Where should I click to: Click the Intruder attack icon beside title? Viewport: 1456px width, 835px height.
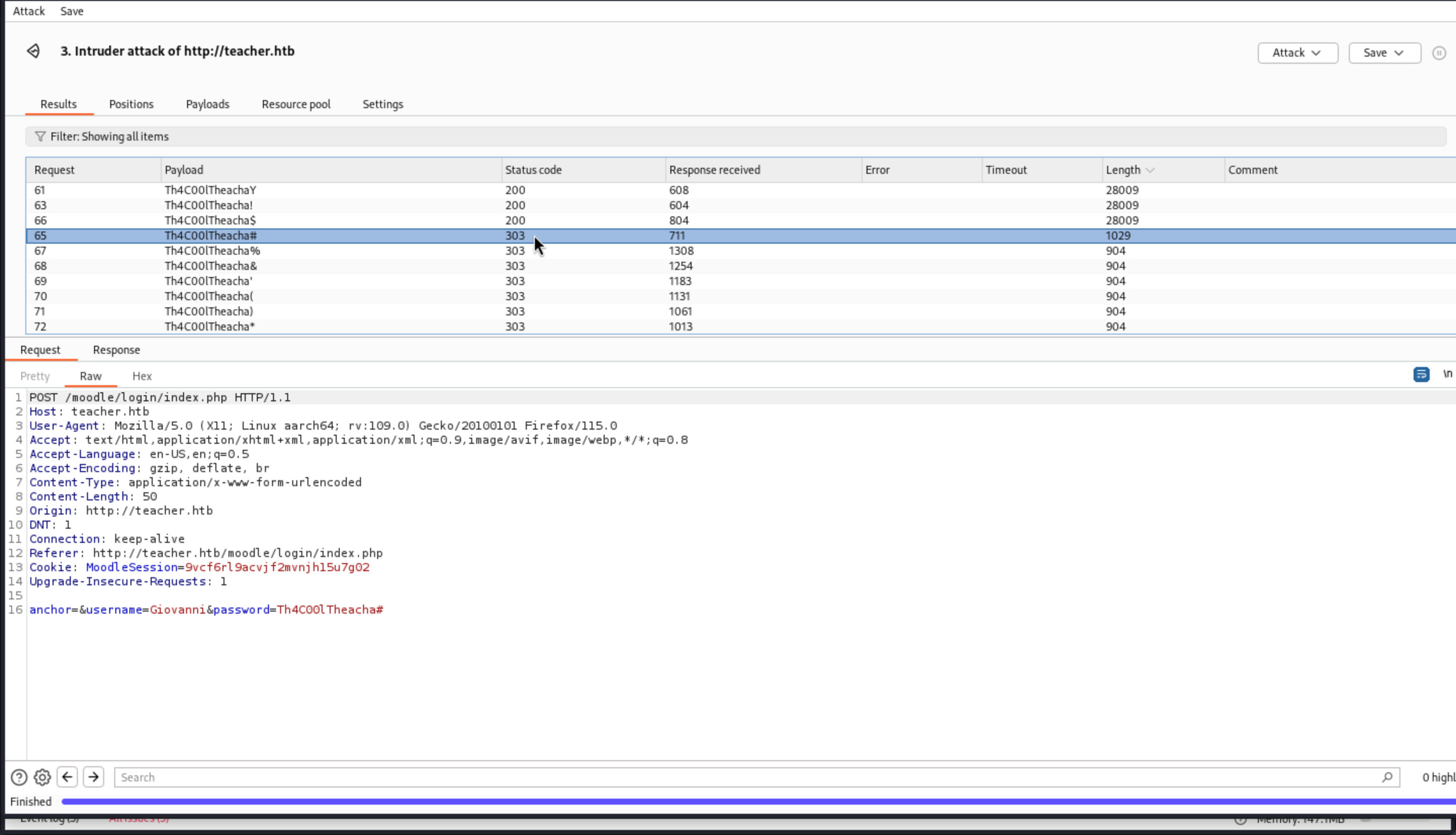[33, 51]
